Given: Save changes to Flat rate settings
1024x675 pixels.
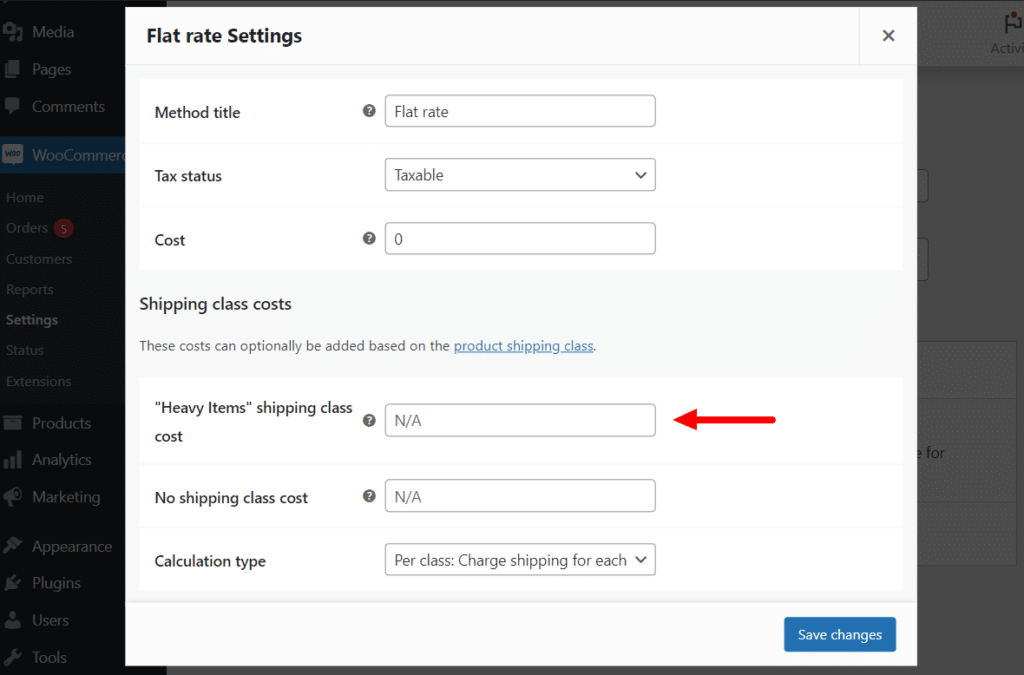Looking at the screenshot, I should pyautogui.click(x=839, y=634).
